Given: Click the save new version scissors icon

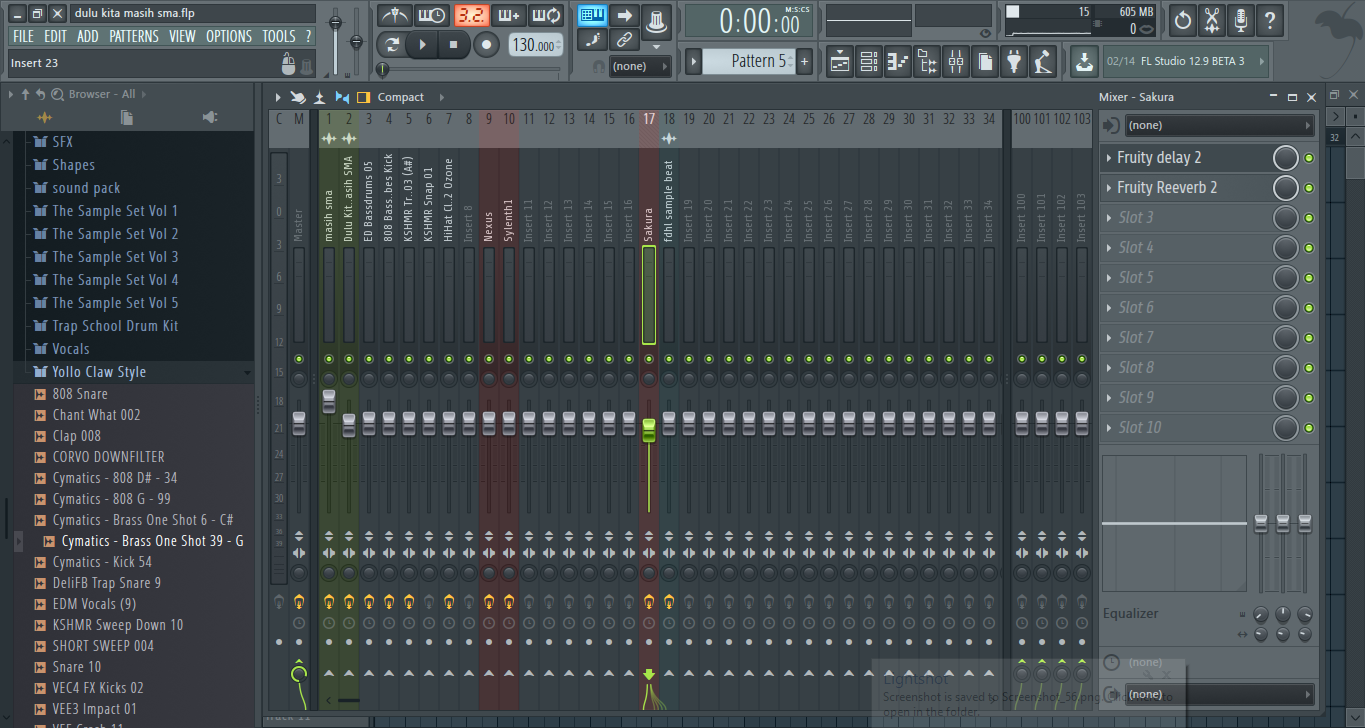Looking at the screenshot, I should coord(1212,20).
